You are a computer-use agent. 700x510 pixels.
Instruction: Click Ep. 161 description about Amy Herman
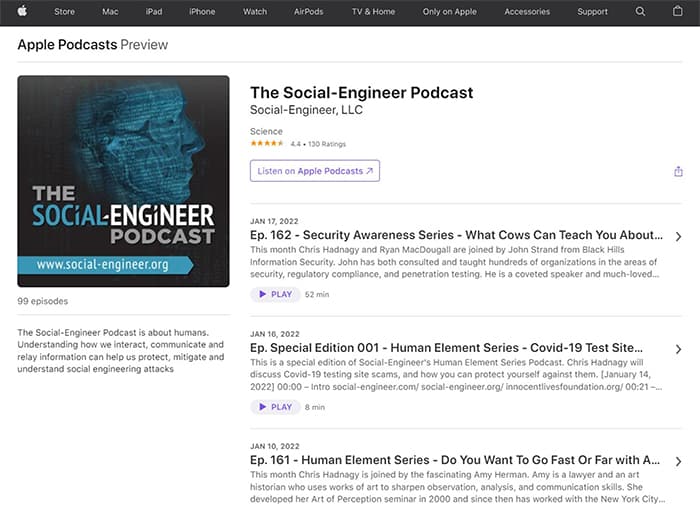[x=458, y=487]
